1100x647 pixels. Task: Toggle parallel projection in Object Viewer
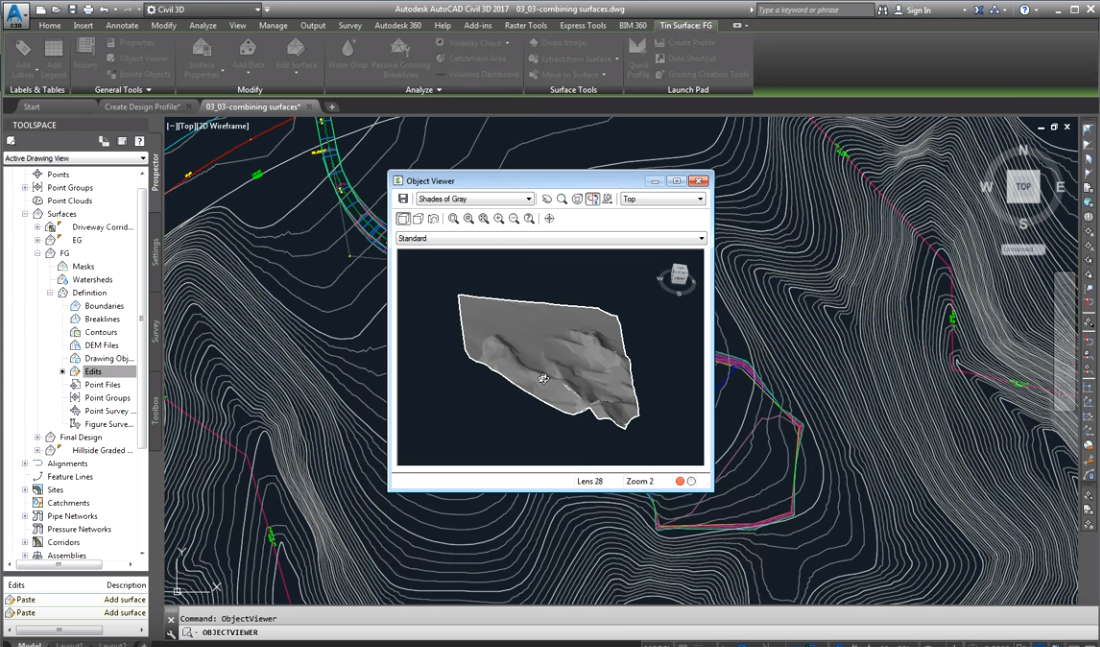(403, 219)
